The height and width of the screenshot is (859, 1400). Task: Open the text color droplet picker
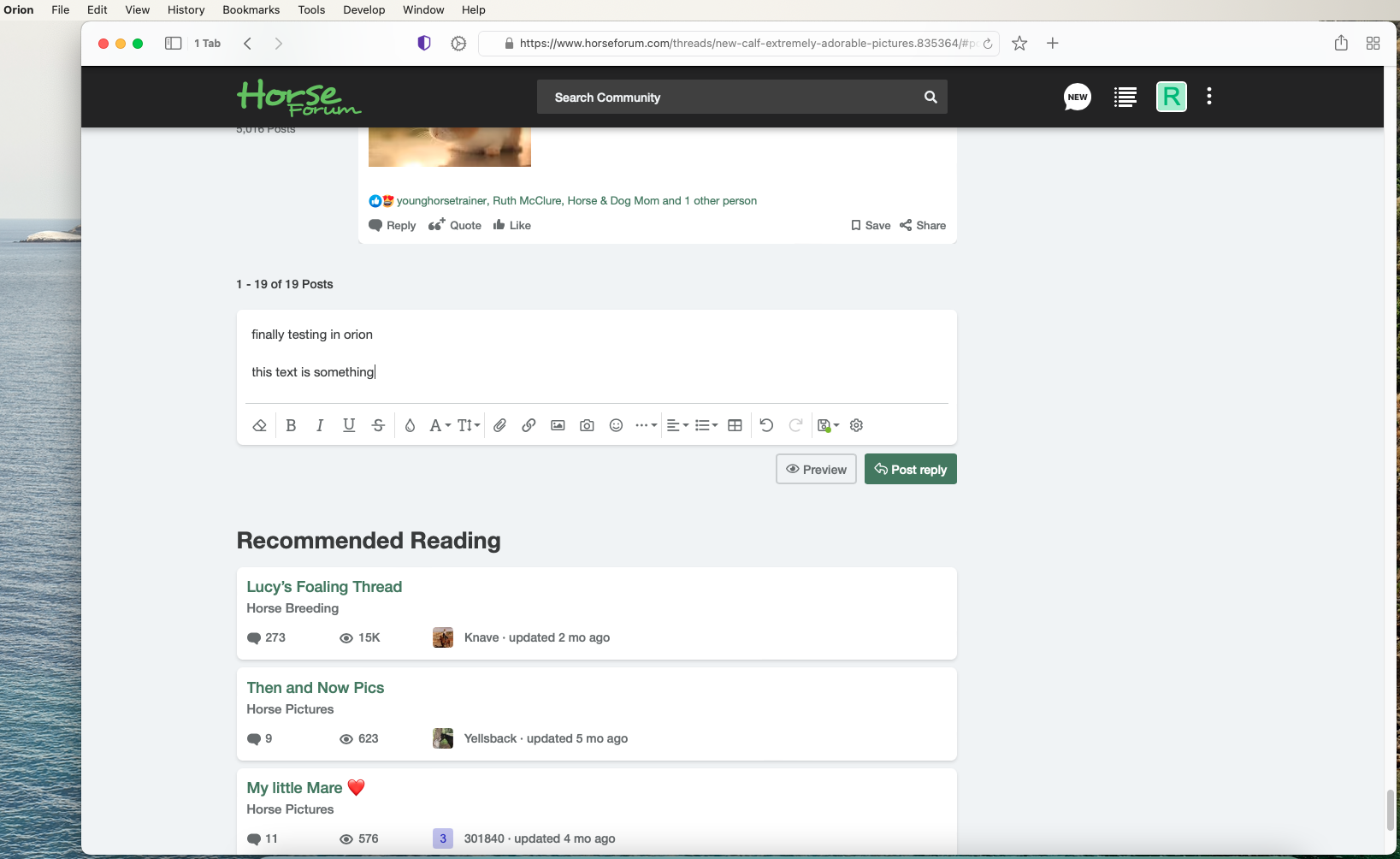pyautogui.click(x=410, y=425)
